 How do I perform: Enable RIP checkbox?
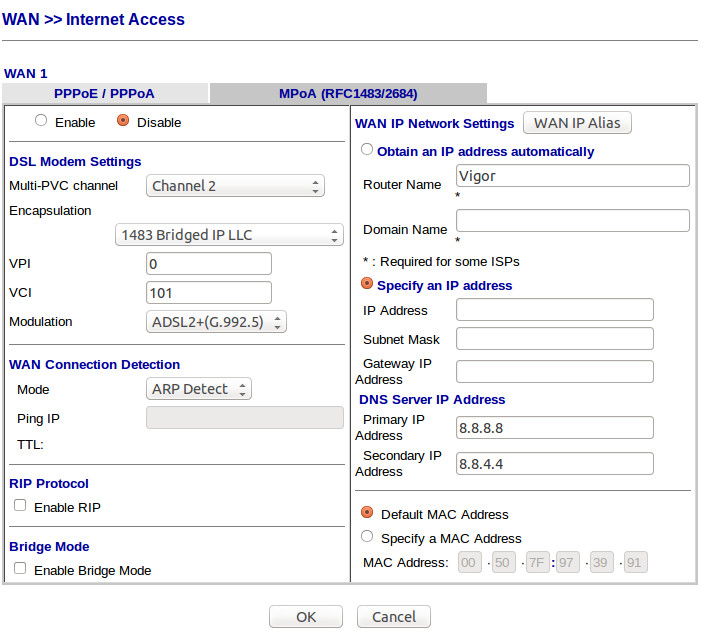click(20, 506)
